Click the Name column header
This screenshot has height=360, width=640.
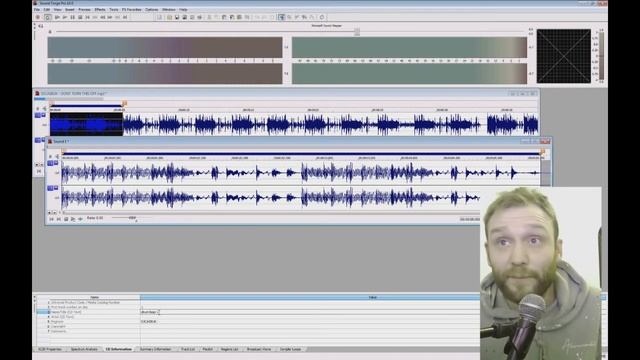coord(94,298)
